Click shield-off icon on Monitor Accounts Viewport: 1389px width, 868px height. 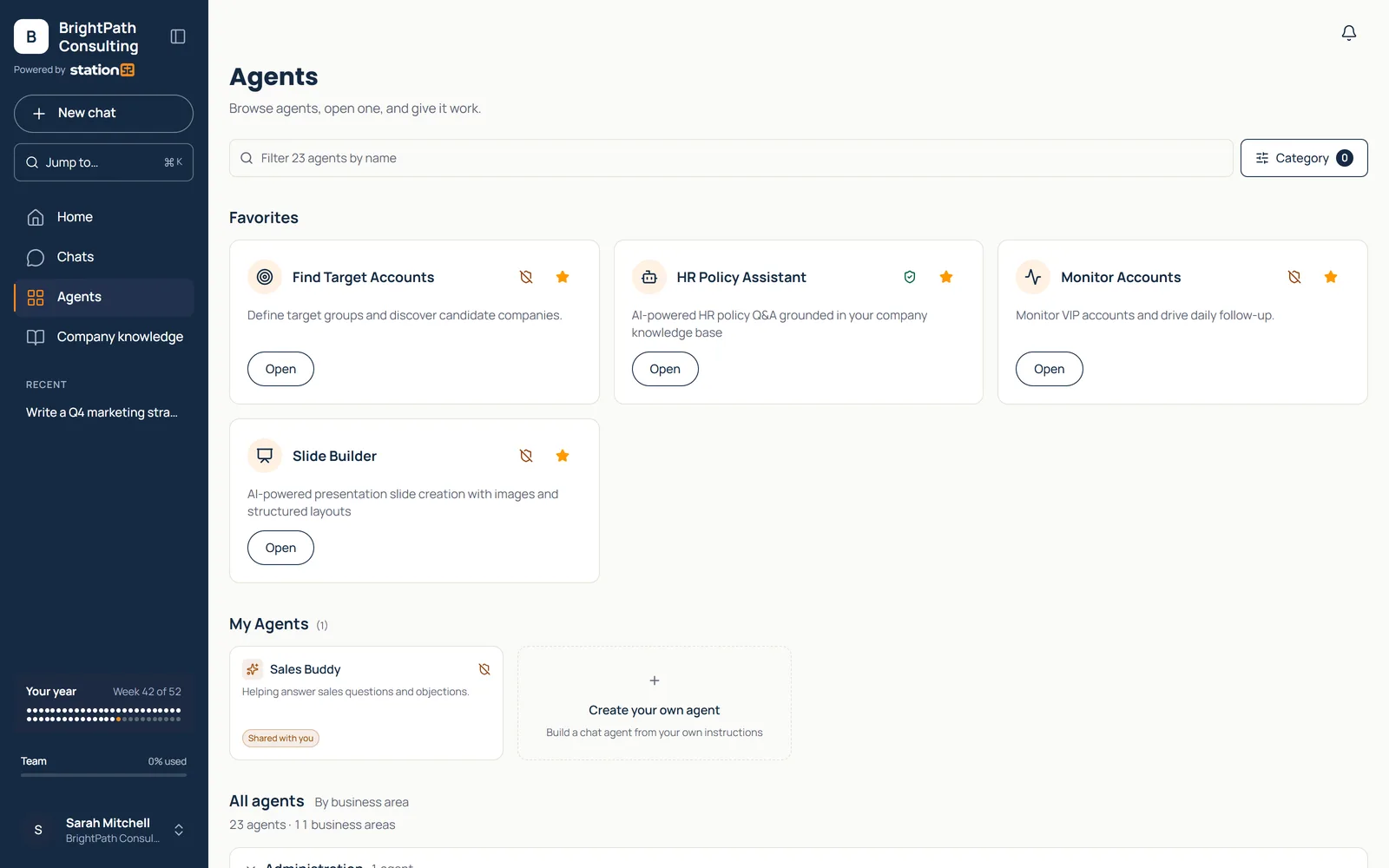1294,277
